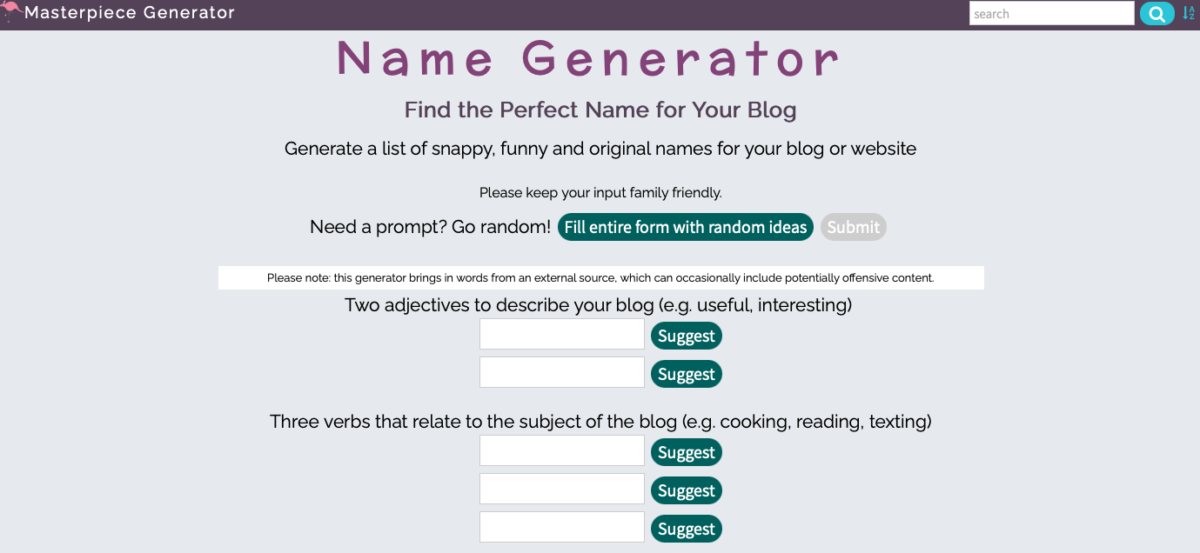
Task: Click the greyed-out Submit button
Action: 853,227
